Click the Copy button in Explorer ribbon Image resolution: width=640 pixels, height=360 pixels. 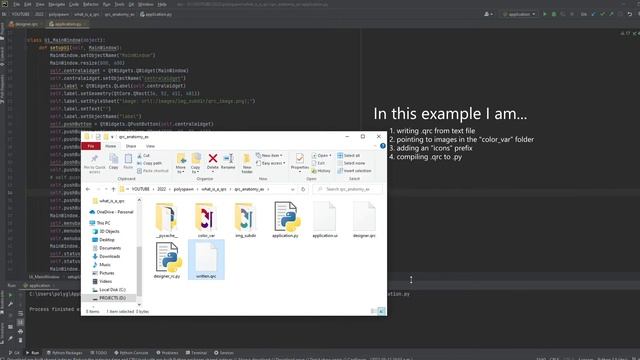pos(113,162)
